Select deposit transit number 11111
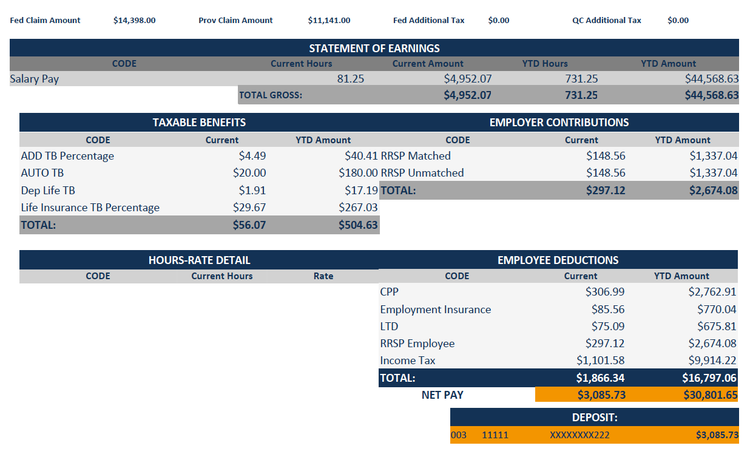 tap(495, 435)
